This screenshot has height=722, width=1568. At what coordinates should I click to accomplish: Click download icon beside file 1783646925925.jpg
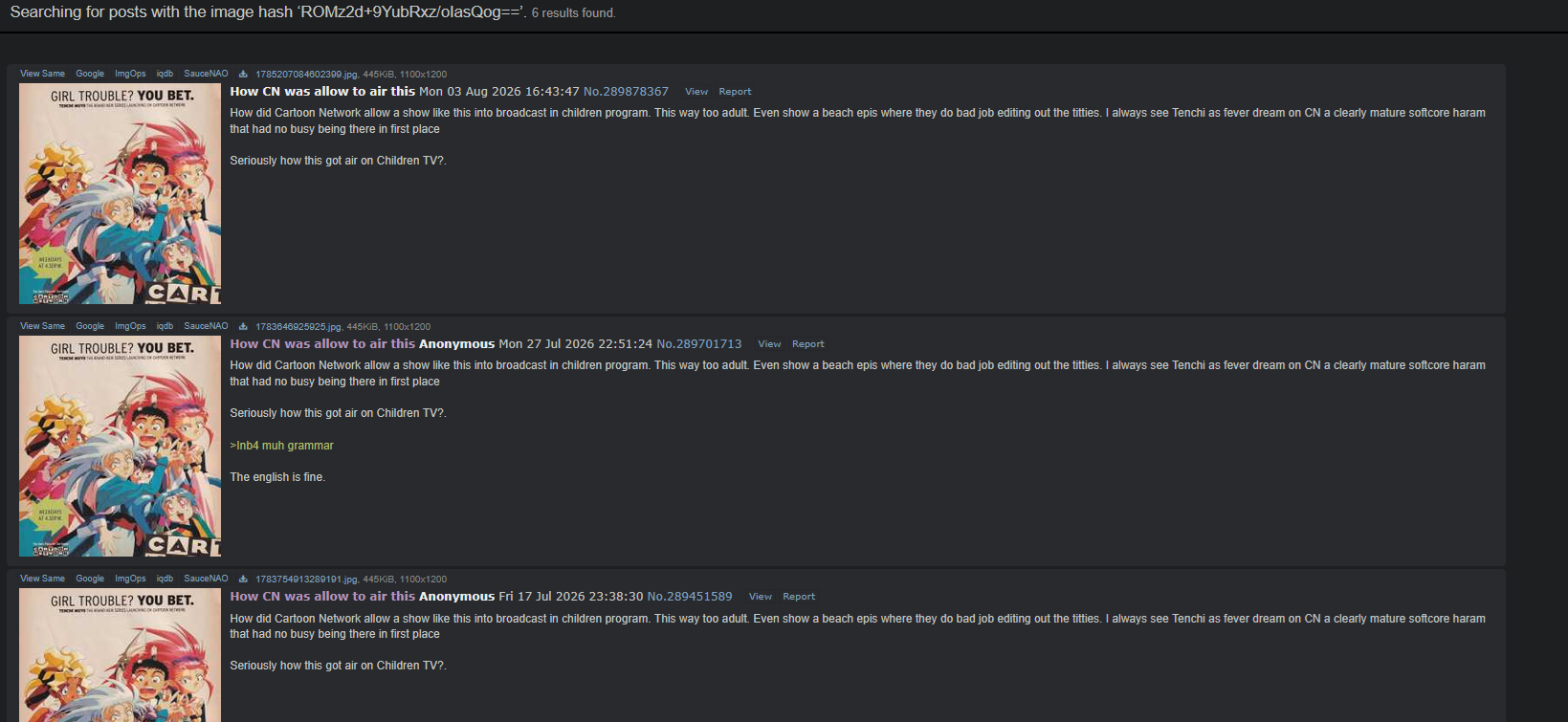pyautogui.click(x=243, y=326)
